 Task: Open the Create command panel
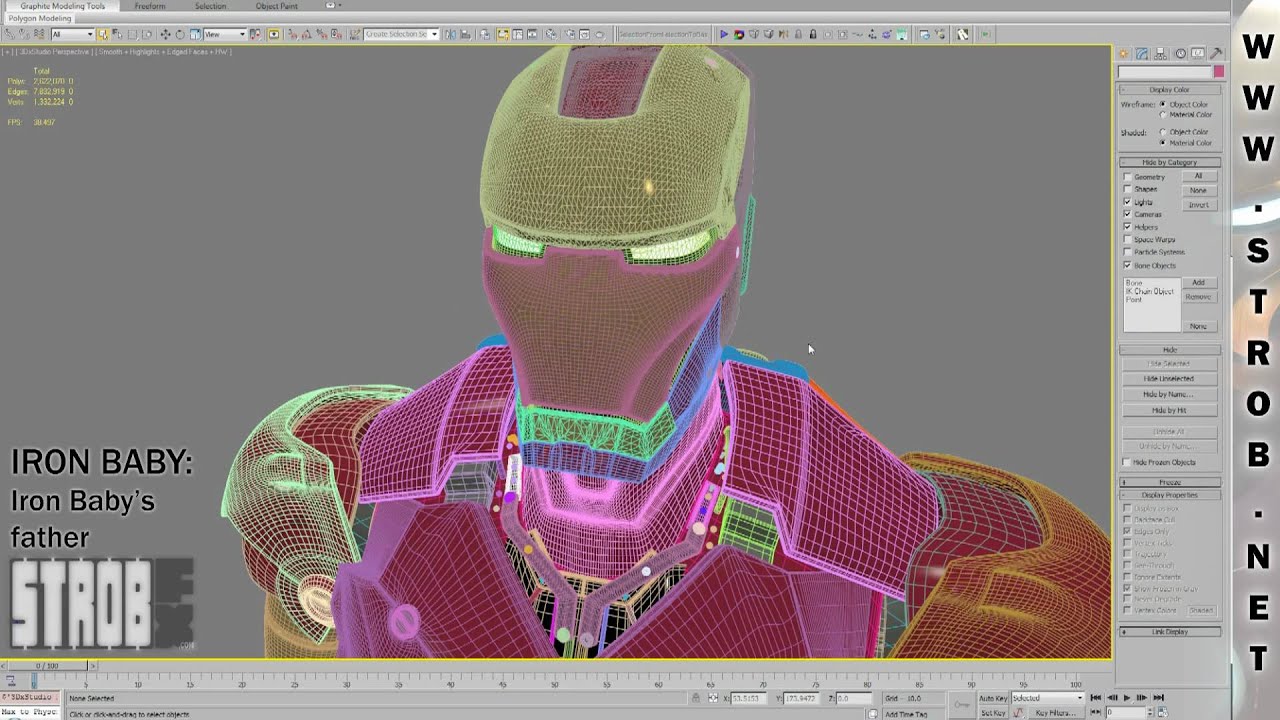point(1124,54)
